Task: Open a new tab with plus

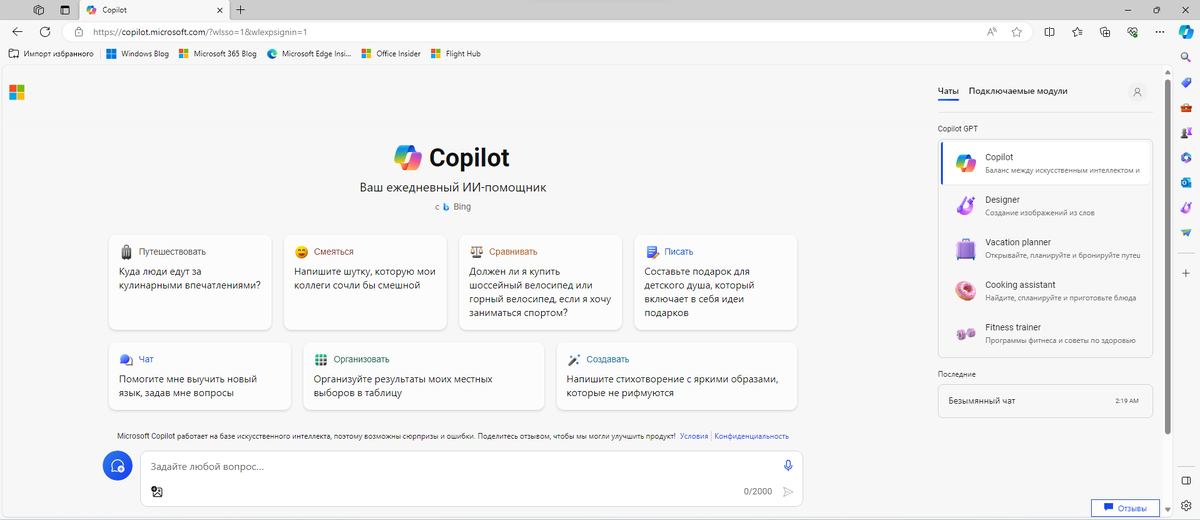Action: click(240, 10)
